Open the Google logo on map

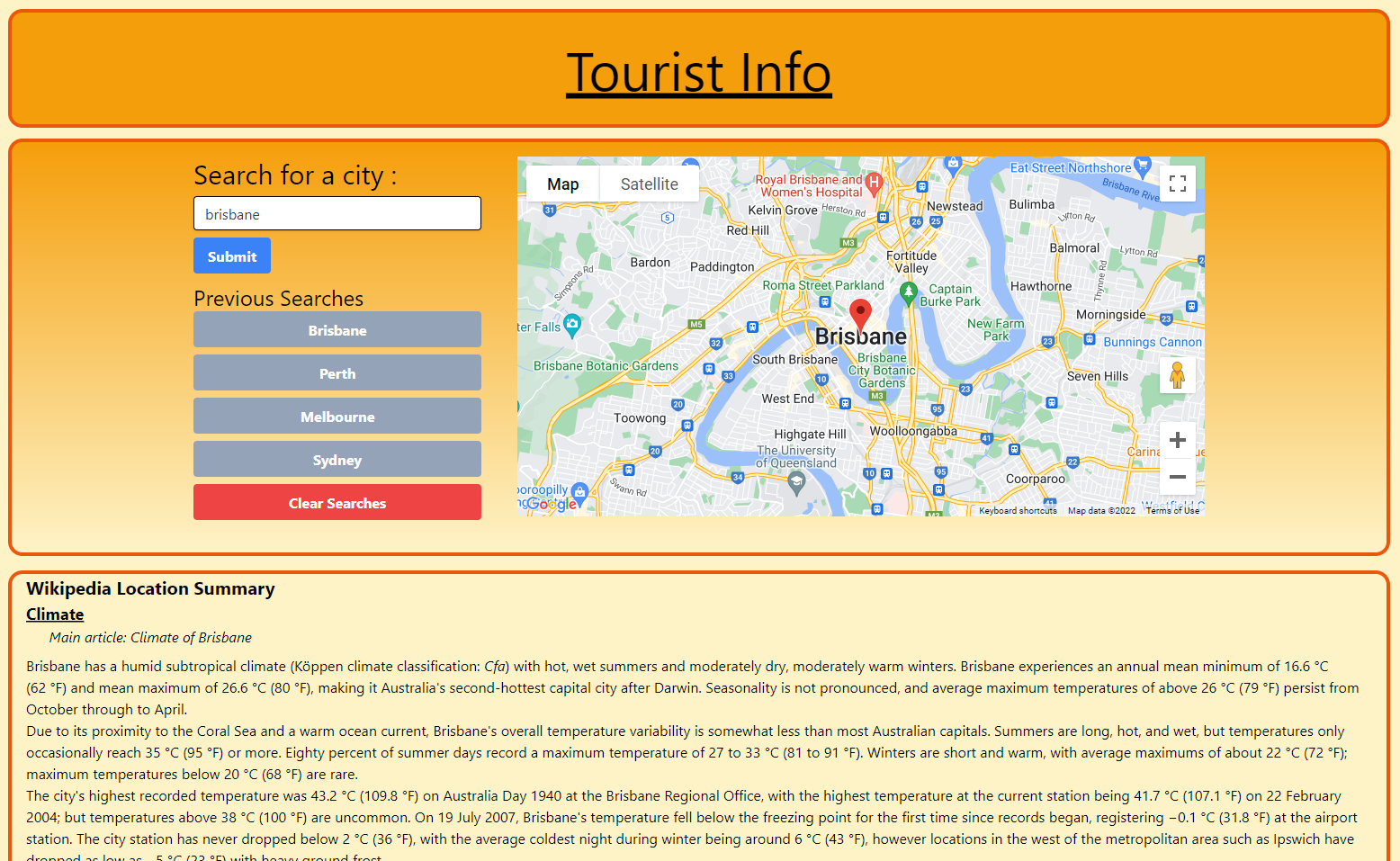tap(552, 504)
